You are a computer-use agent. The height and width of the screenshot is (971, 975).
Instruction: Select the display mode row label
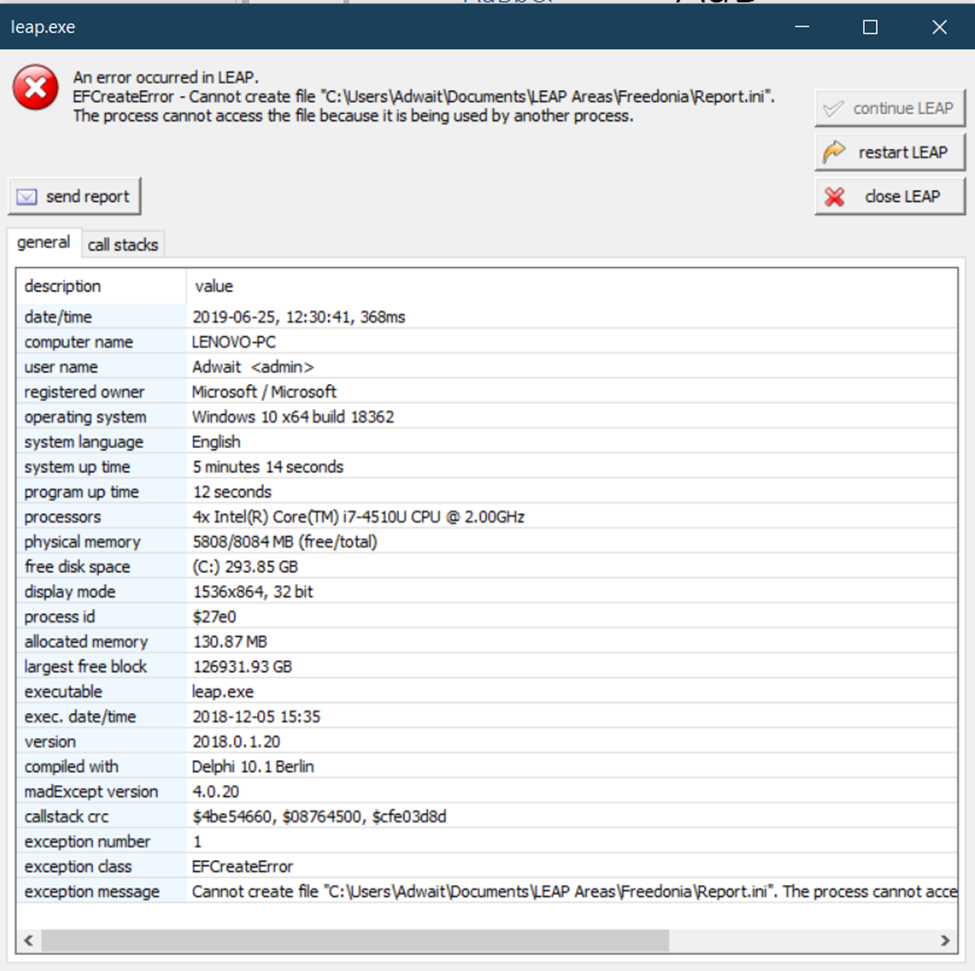(x=70, y=592)
